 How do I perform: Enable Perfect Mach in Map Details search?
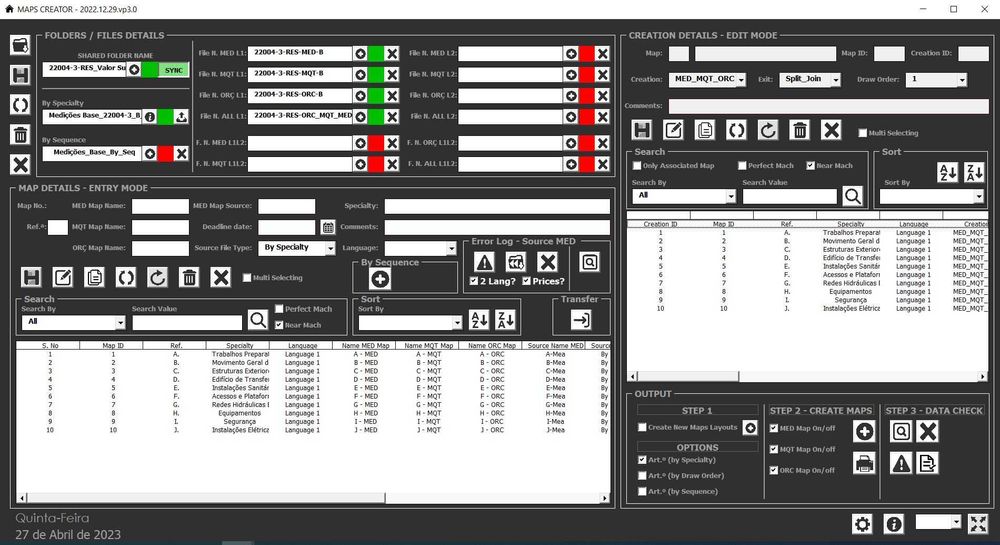pos(279,309)
